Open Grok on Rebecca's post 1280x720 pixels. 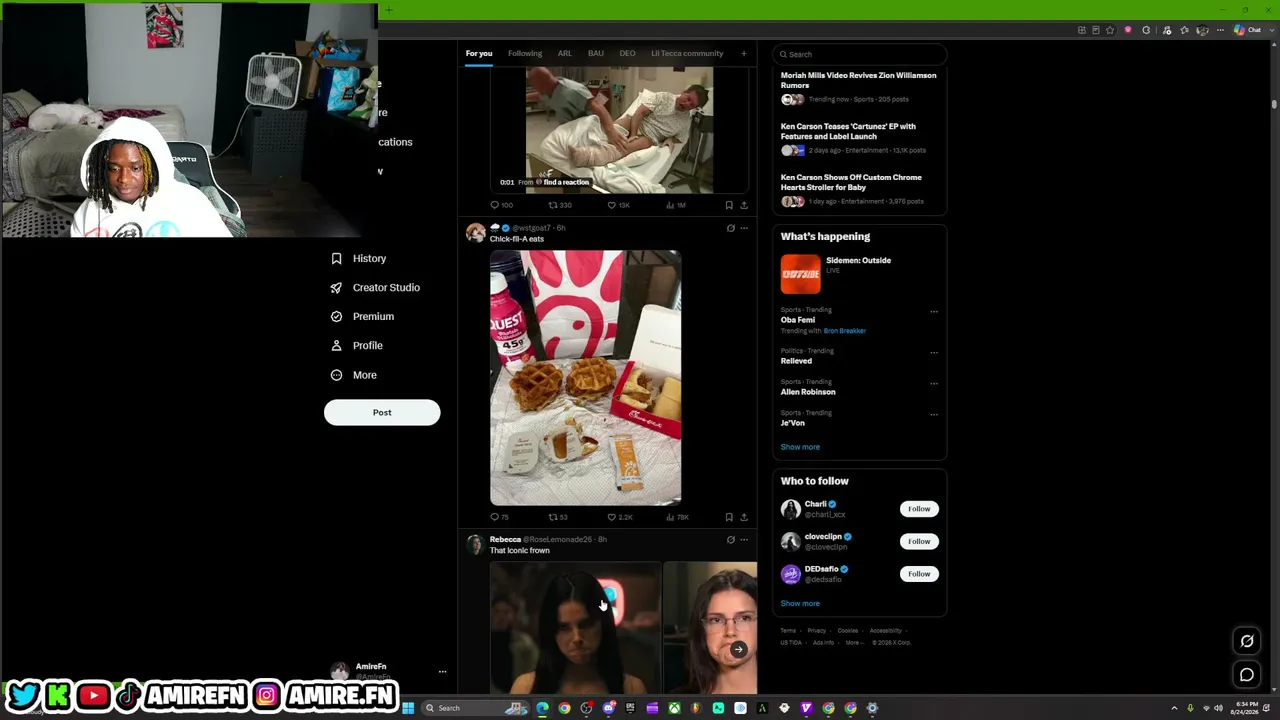click(x=730, y=540)
